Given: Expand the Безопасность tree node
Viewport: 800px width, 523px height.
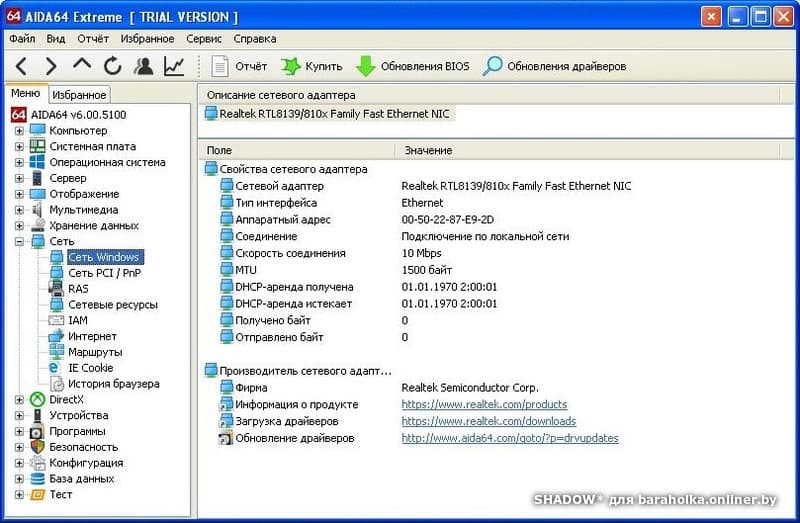Looking at the screenshot, I should (19, 447).
